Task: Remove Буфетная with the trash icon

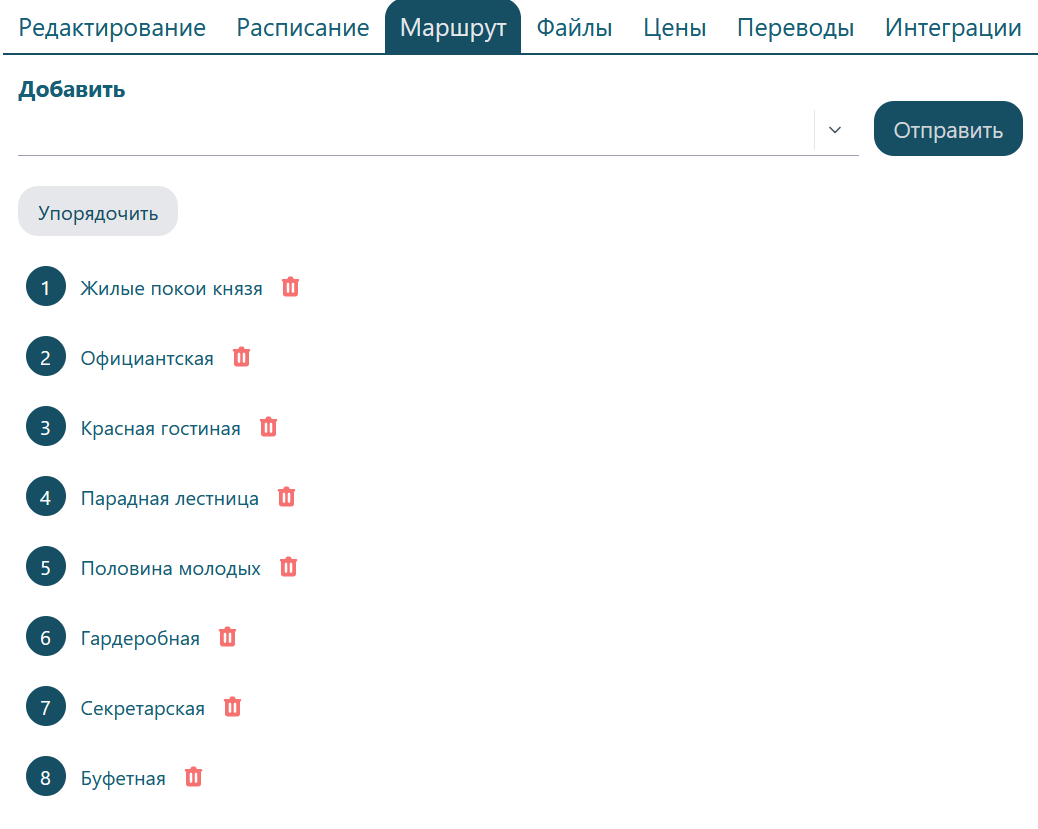Action: (194, 777)
